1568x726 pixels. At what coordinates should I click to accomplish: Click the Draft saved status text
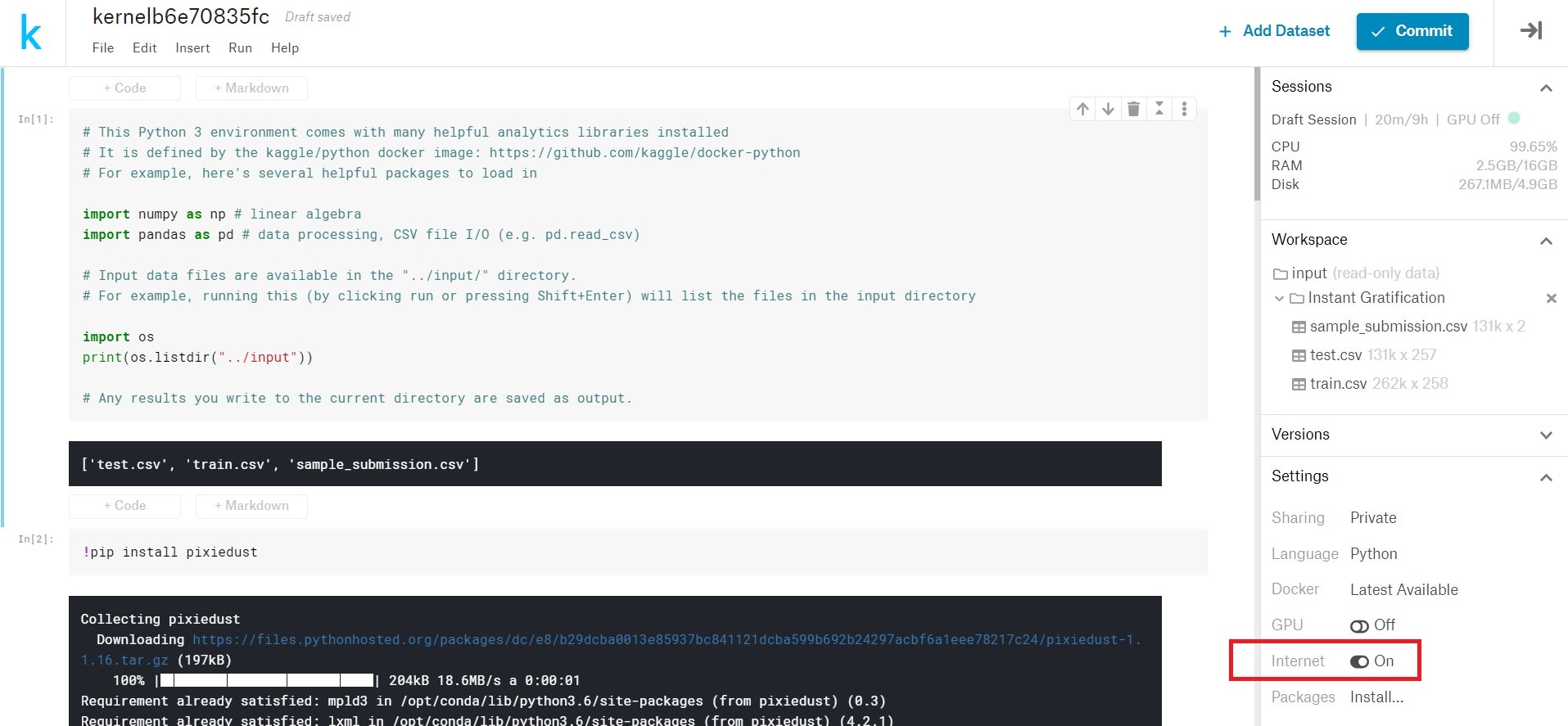(317, 17)
